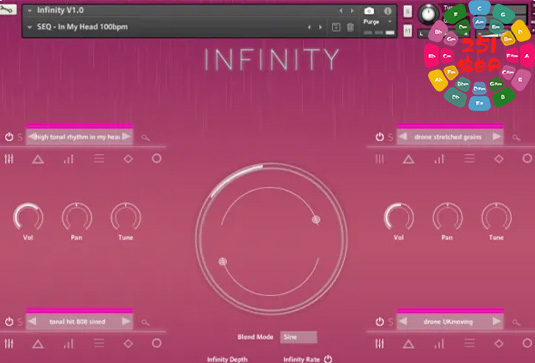This screenshot has width=535, height=363.
Task: Open the Purge dropdown menu
Action: click(x=390, y=21)
